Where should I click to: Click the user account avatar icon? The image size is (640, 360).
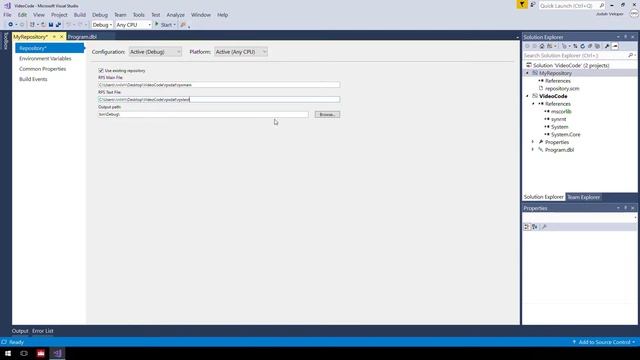coord(634,14)
